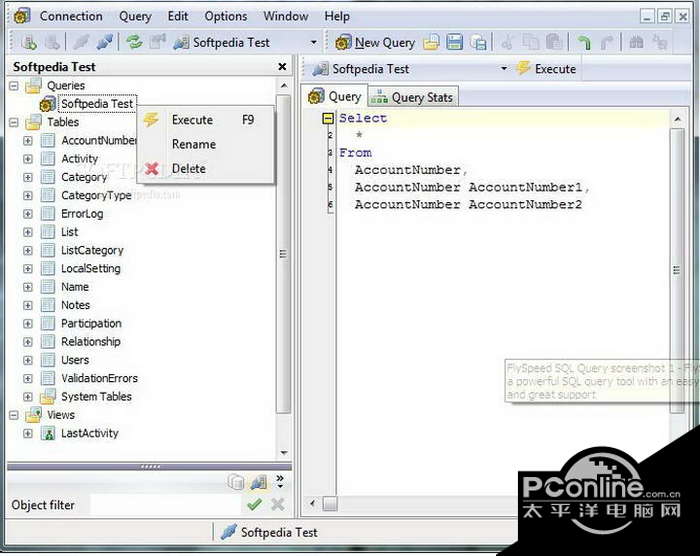This screenshot has width=700, height=556.
Task: Click the tree panel vertical scrollbar
Action: [283, 254]
